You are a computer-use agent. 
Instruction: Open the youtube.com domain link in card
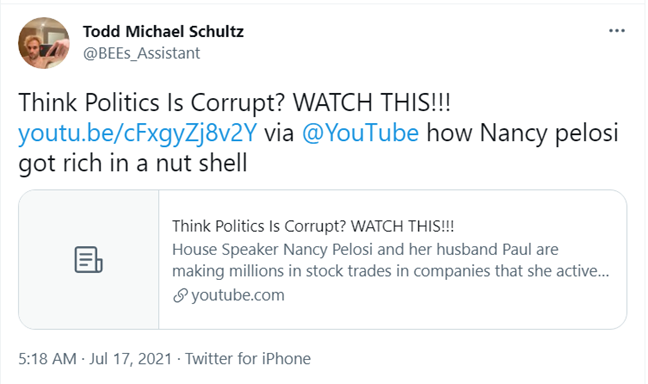[x=238, y=295]
